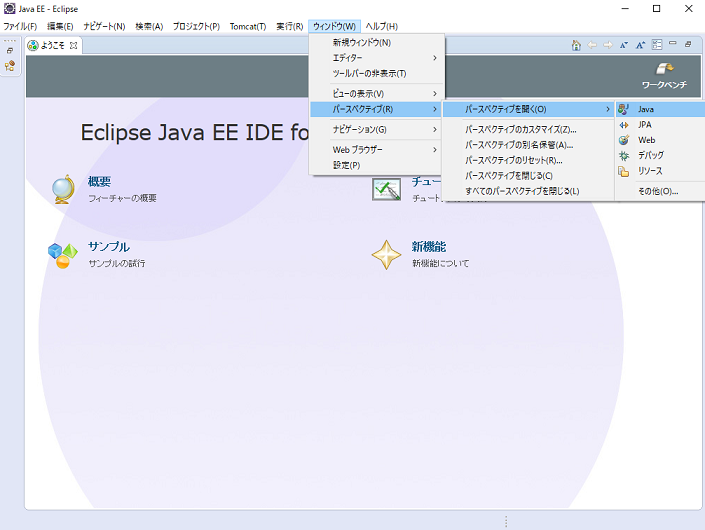
Task: Select the ようこそ tab
Action: (x=53, y=45)
